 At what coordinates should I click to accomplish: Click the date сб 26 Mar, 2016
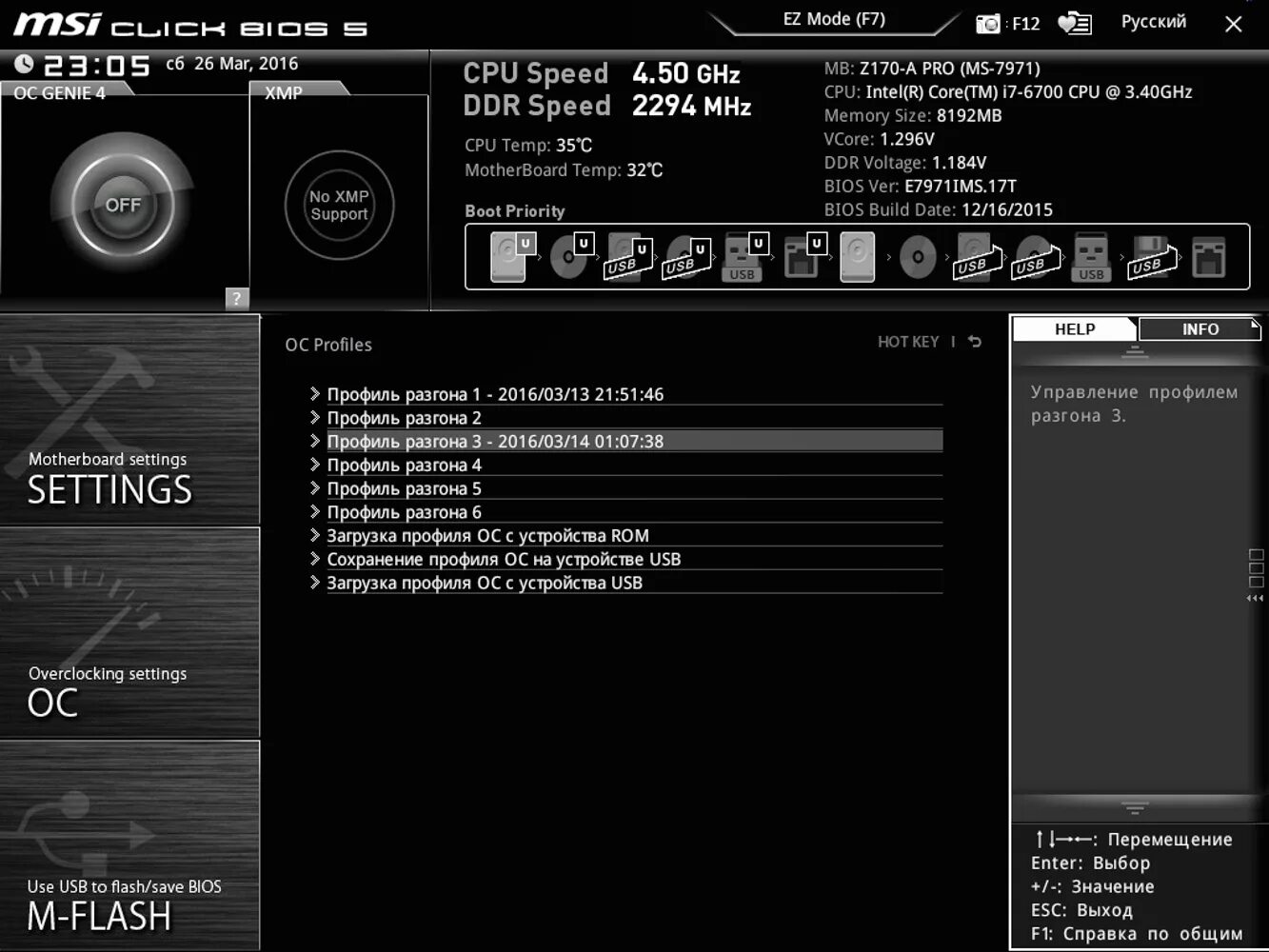(x=232, y=64)
